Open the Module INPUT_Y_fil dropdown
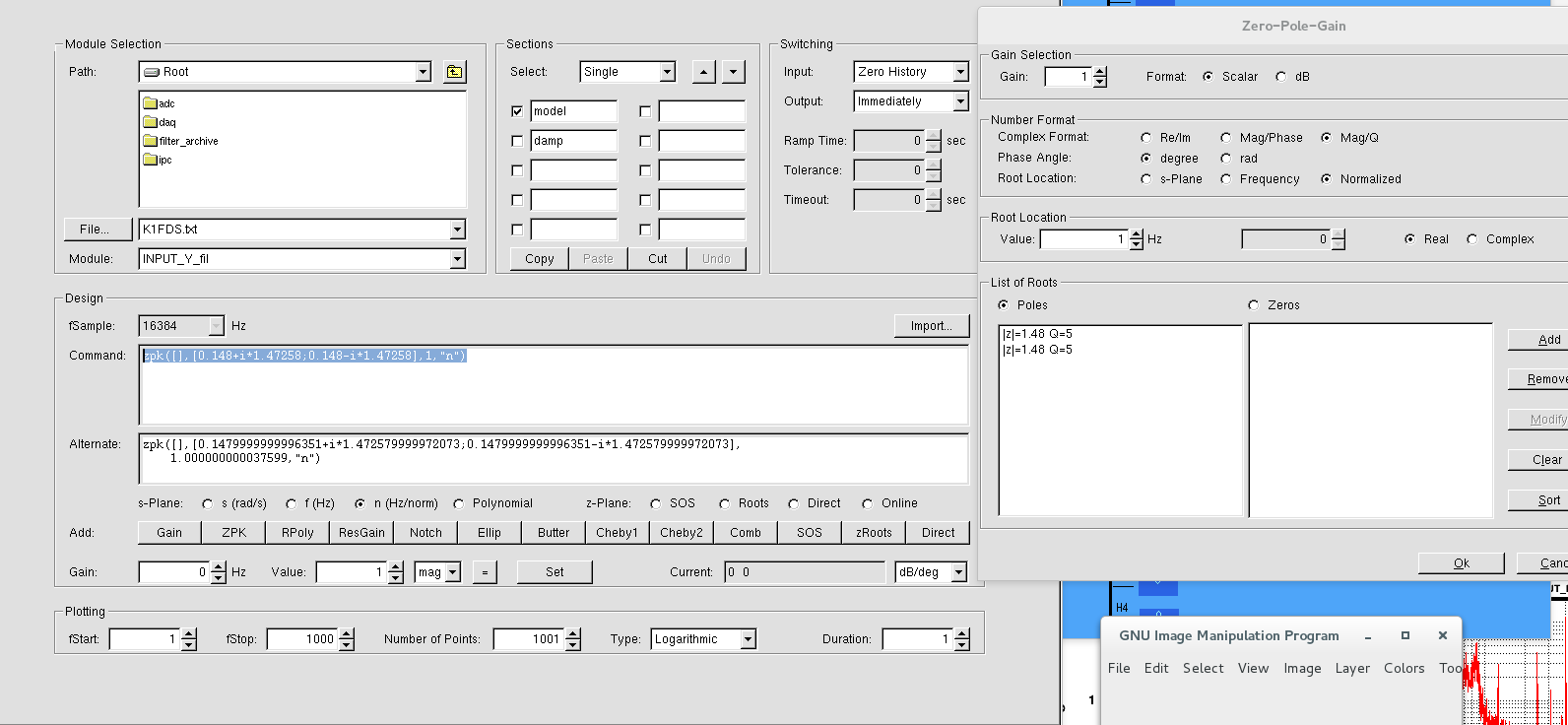 (457, 259)
